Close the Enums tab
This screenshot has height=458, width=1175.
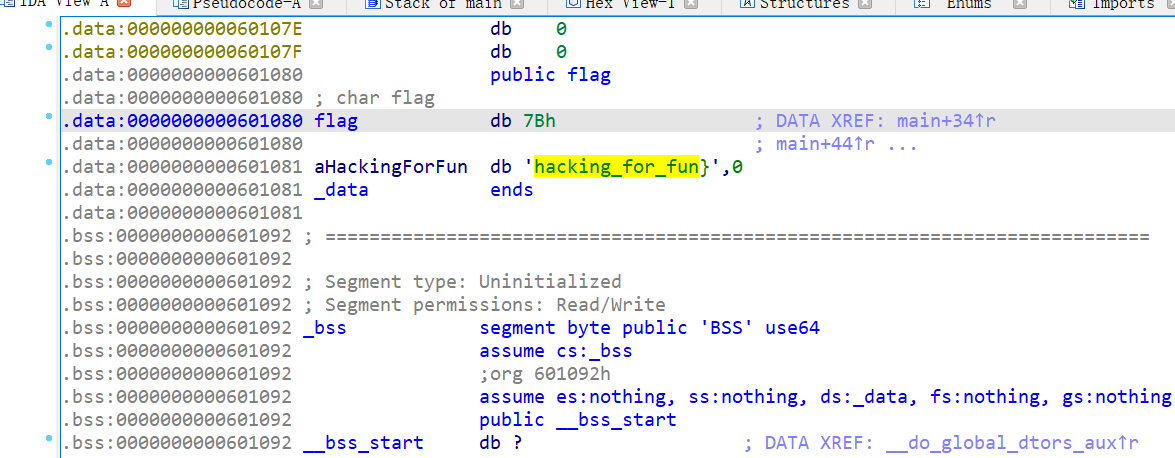(x=1020, y=4)
